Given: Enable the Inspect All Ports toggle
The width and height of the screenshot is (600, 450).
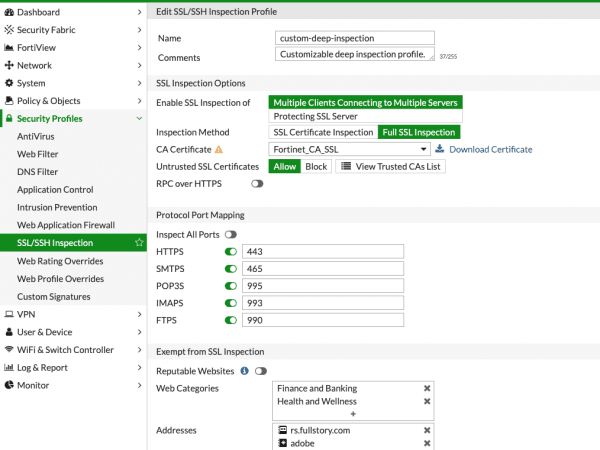Looking at the screenshot, I should tap(231, 235).
